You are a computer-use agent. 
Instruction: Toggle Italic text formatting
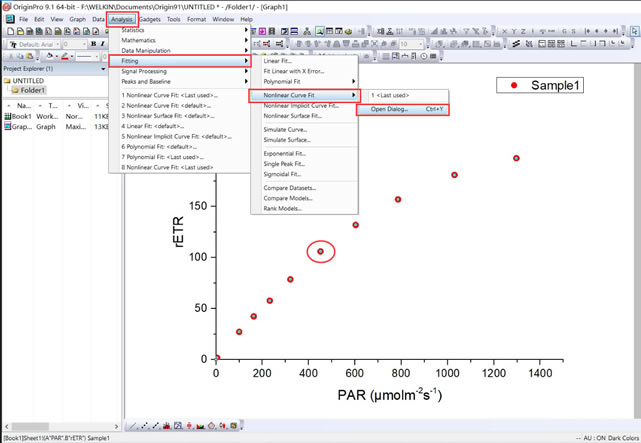[102, 45]
